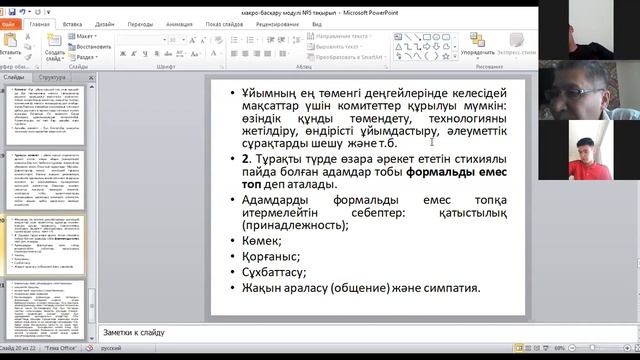Pick font color with the A swatch
Viewport: 640px width, 360px height.
(213, 54)
